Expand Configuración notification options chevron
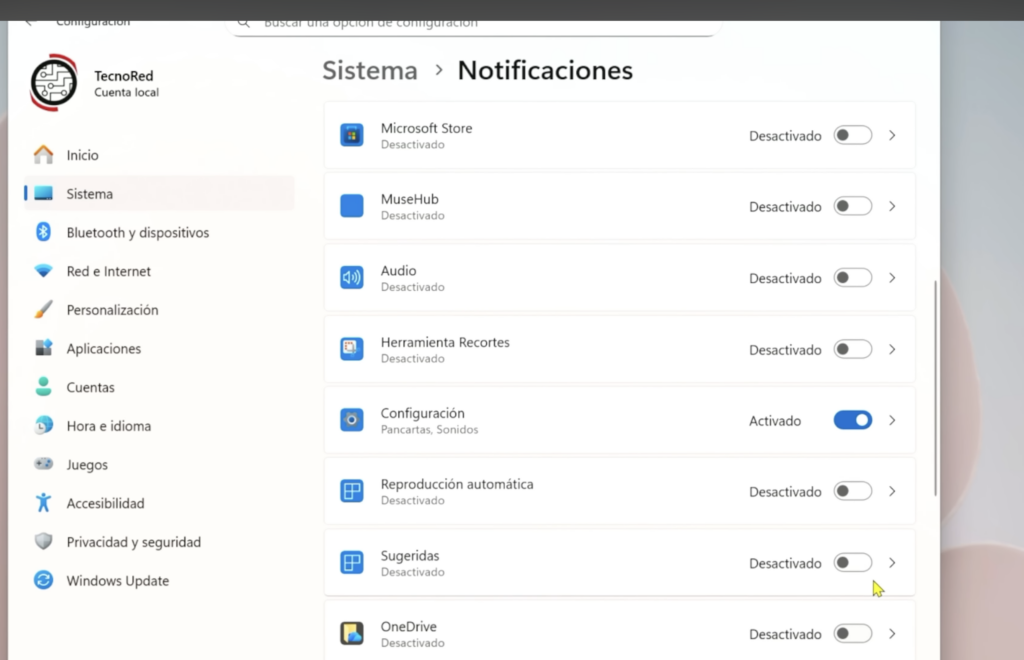The height and width of the screenshot is (660, 1024). click(x=892, y=420)
